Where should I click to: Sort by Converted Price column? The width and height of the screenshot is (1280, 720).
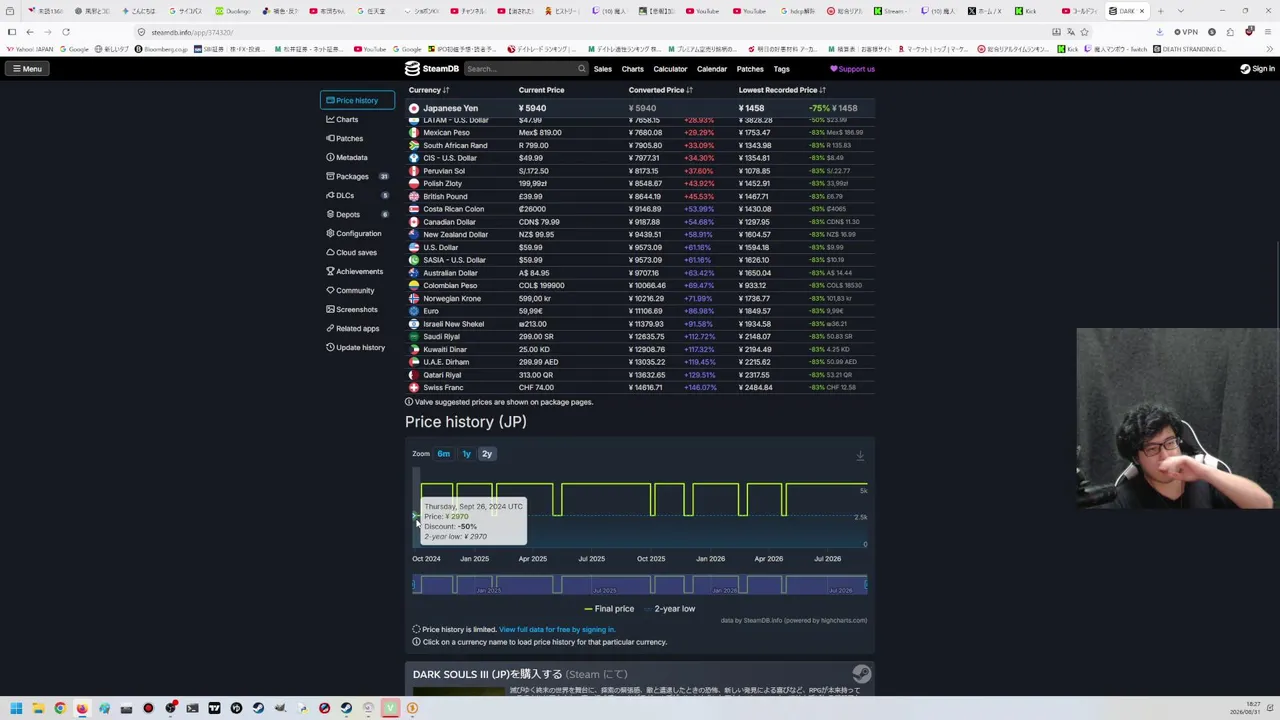click(661, 90)
